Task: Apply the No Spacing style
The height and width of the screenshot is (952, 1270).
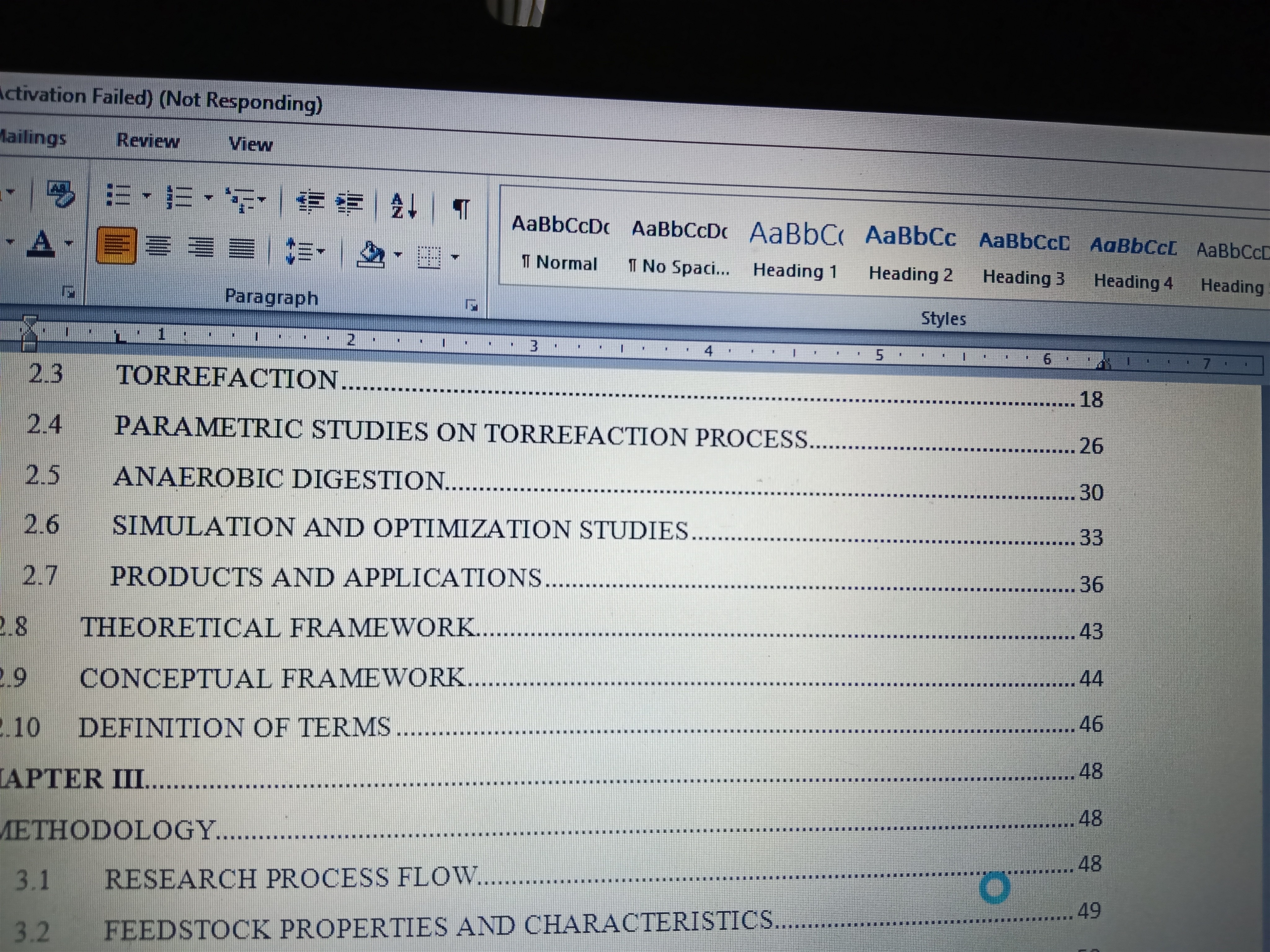Action: (x=680, y=247)
